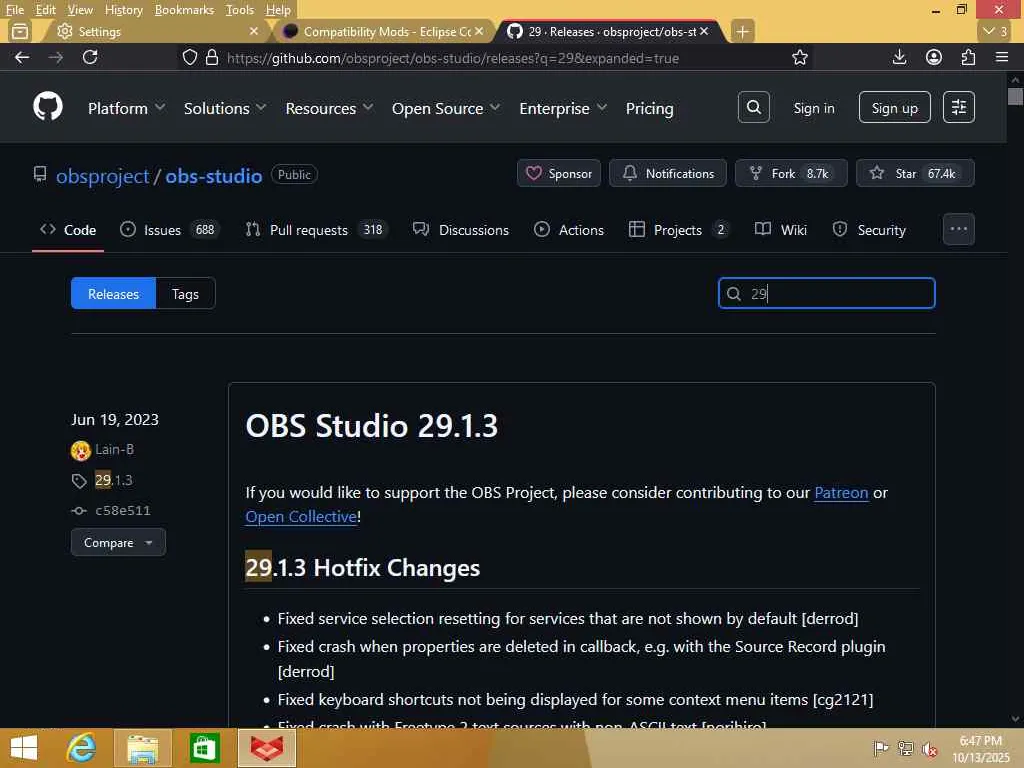Open tracking protection shield panel

point(189,57)
